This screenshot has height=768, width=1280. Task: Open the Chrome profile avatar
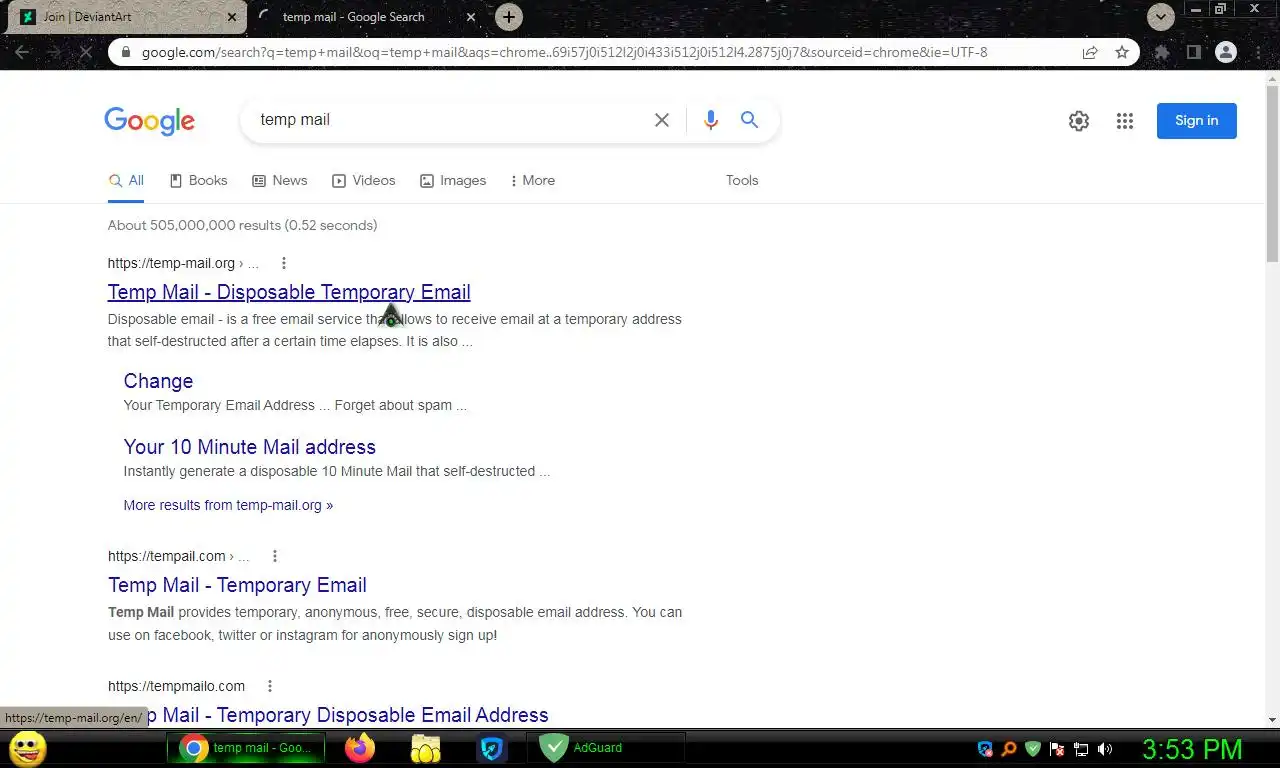point(1226,52)
